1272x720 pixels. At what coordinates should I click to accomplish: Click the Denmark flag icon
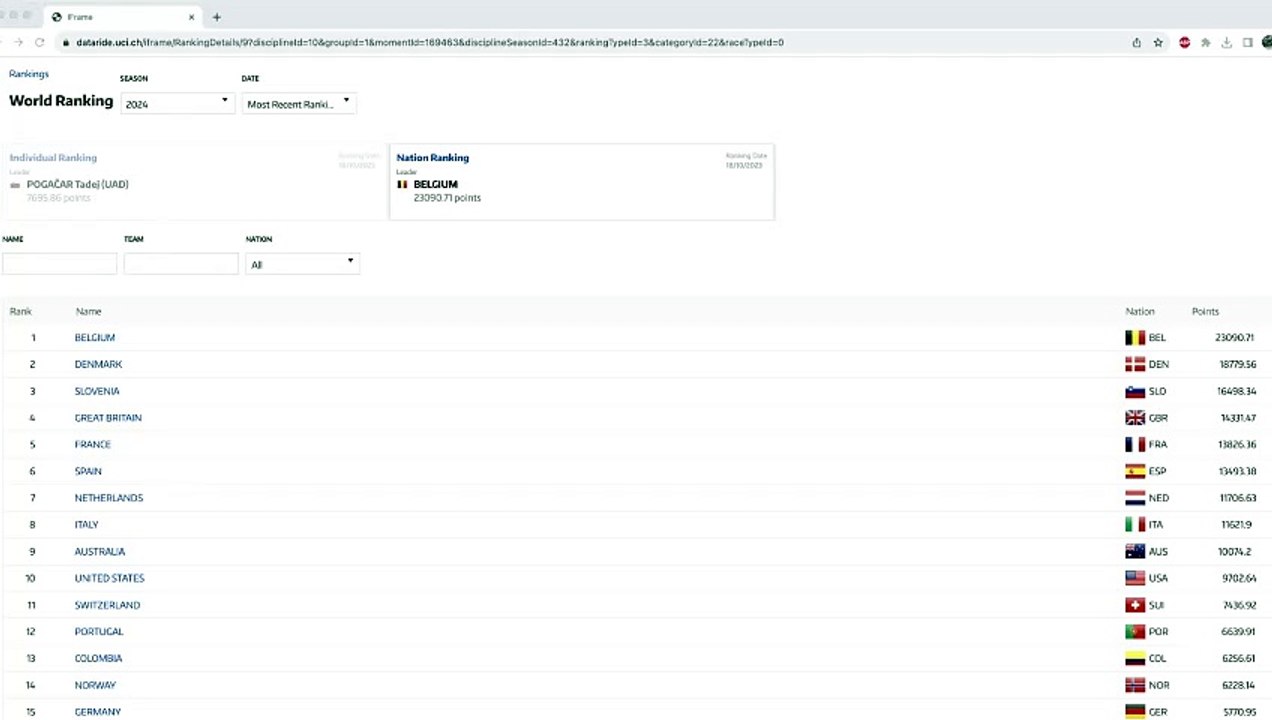(1135, 365)
